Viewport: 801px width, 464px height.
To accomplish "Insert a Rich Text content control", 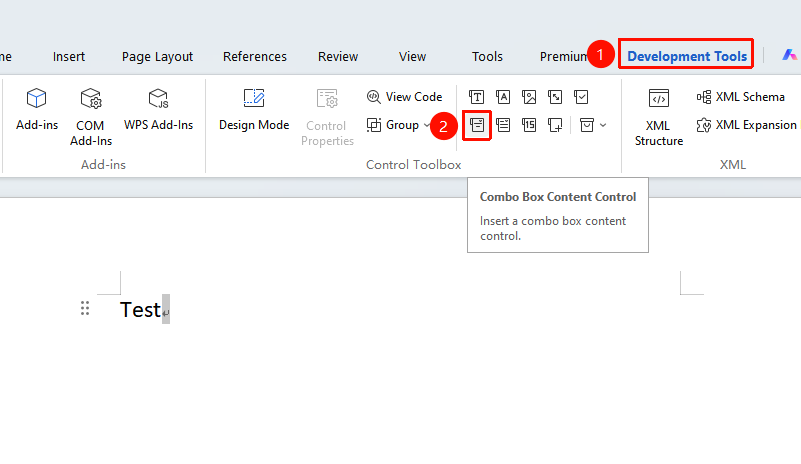I will coord(476,97).
